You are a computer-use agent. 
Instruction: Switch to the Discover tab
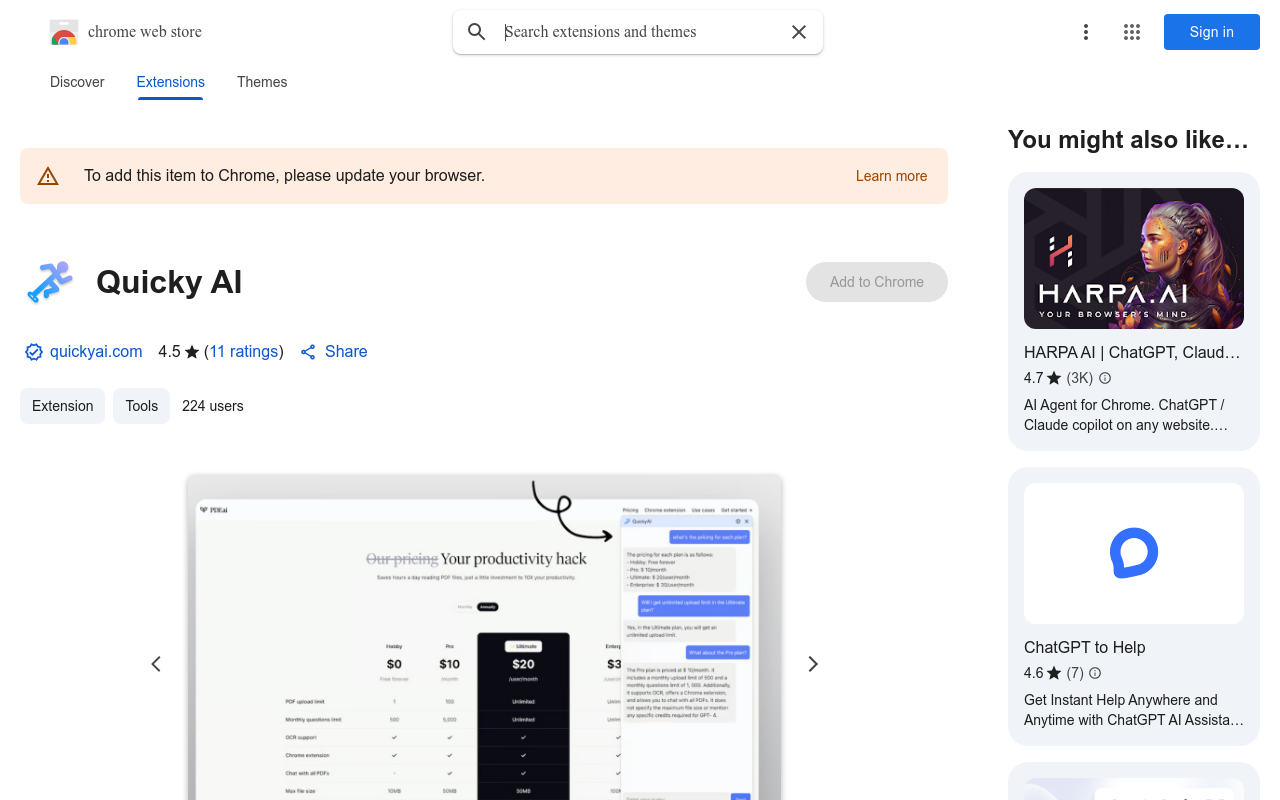(77, 82)
